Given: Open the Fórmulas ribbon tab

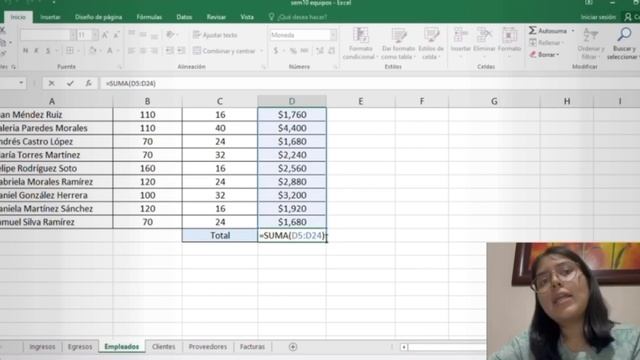Looking at the screenshot, I should click(x=149, y=17).
